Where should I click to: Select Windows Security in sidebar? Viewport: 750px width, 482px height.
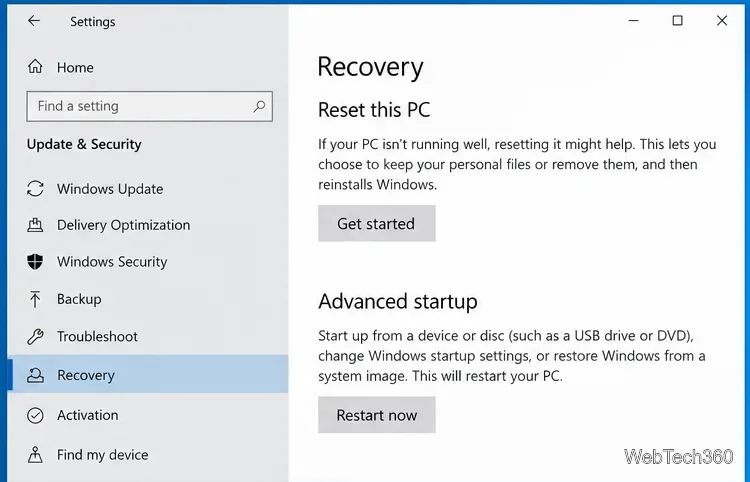112,262
